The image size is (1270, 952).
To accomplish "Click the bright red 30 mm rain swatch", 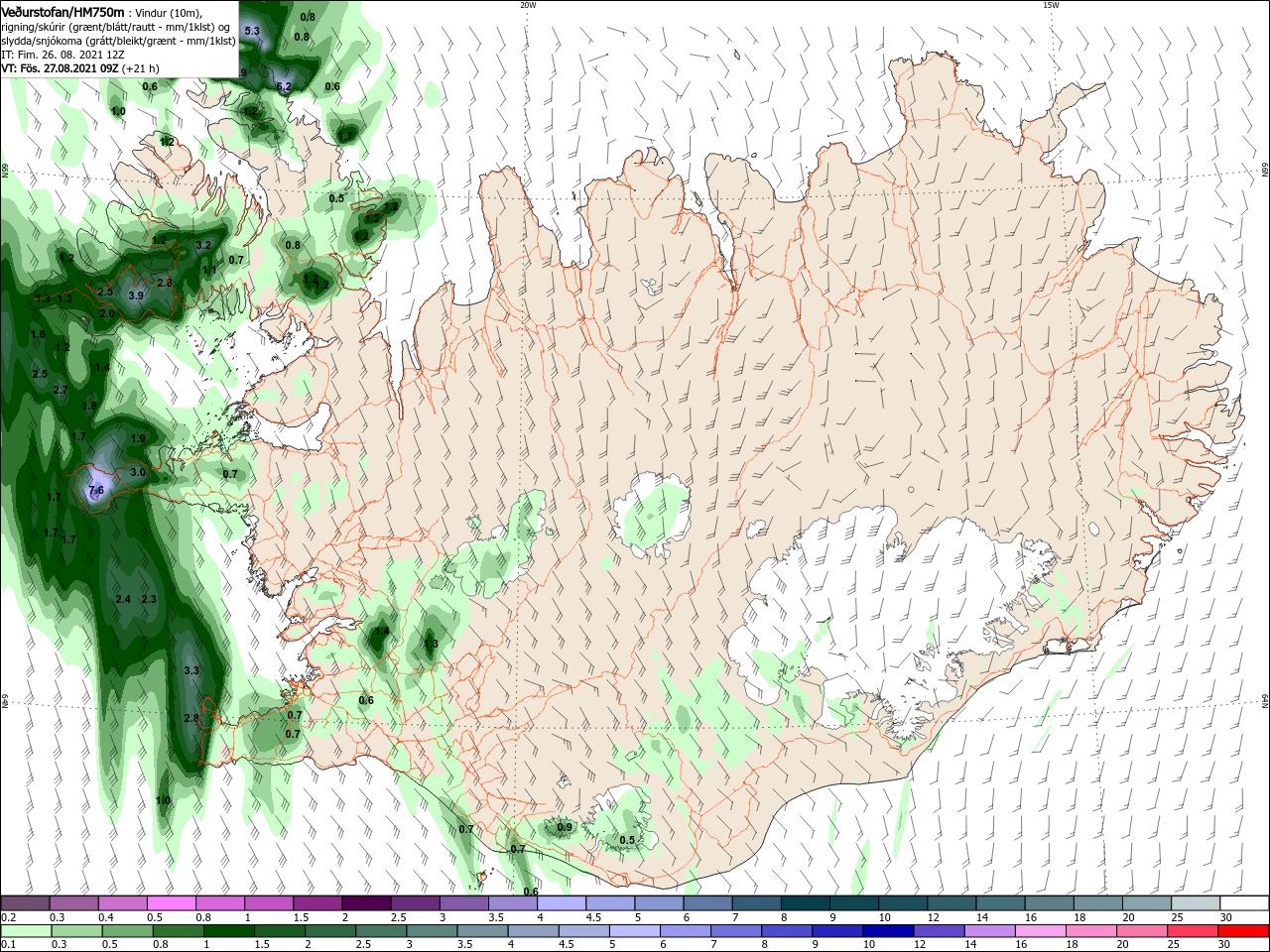I will coord(1243,932).
